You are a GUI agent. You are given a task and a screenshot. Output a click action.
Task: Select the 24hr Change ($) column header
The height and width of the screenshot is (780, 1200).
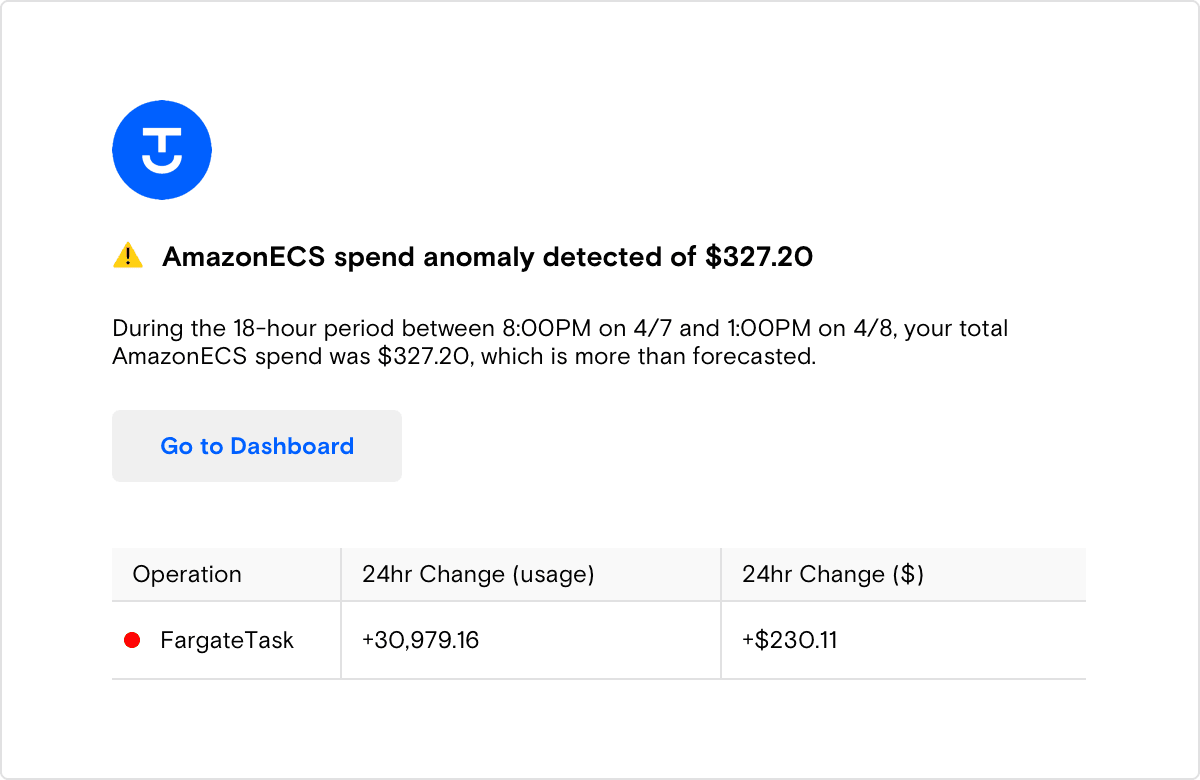[833, 574]
